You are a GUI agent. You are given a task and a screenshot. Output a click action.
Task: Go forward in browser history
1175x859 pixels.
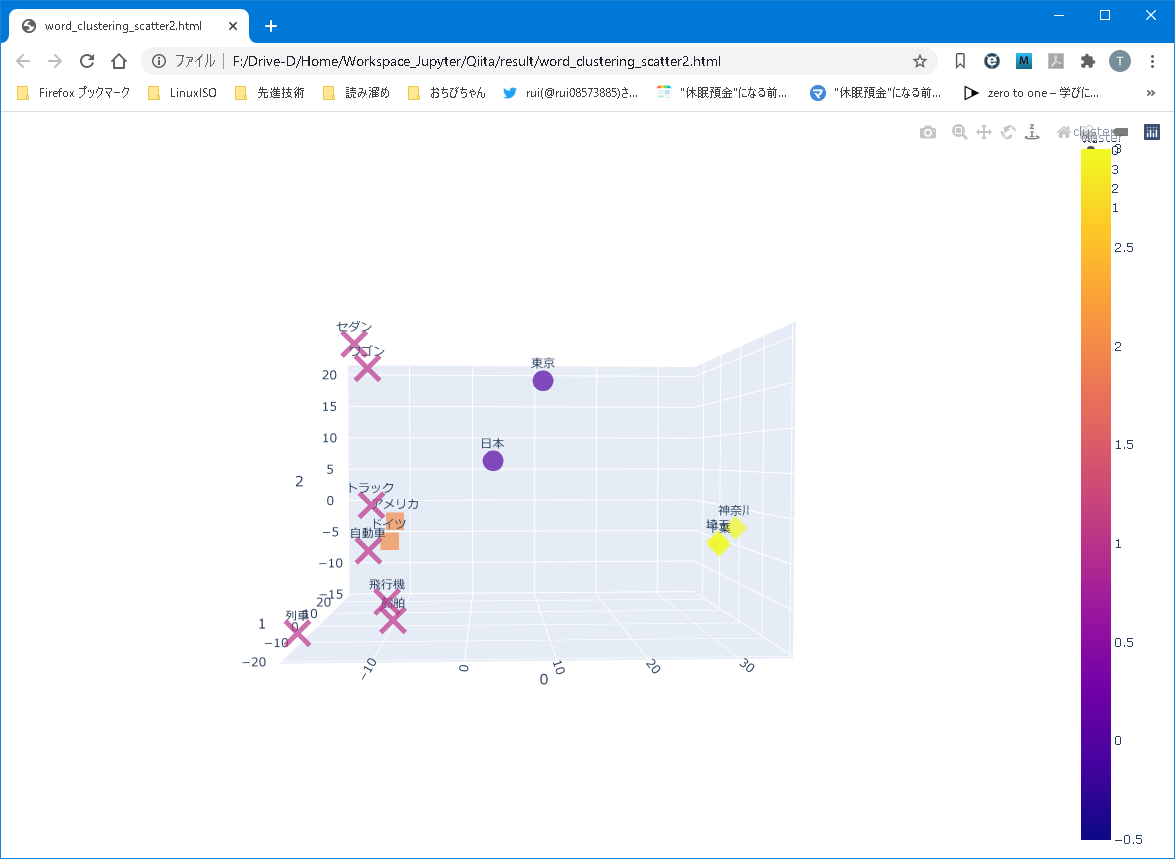coord(55,61)
